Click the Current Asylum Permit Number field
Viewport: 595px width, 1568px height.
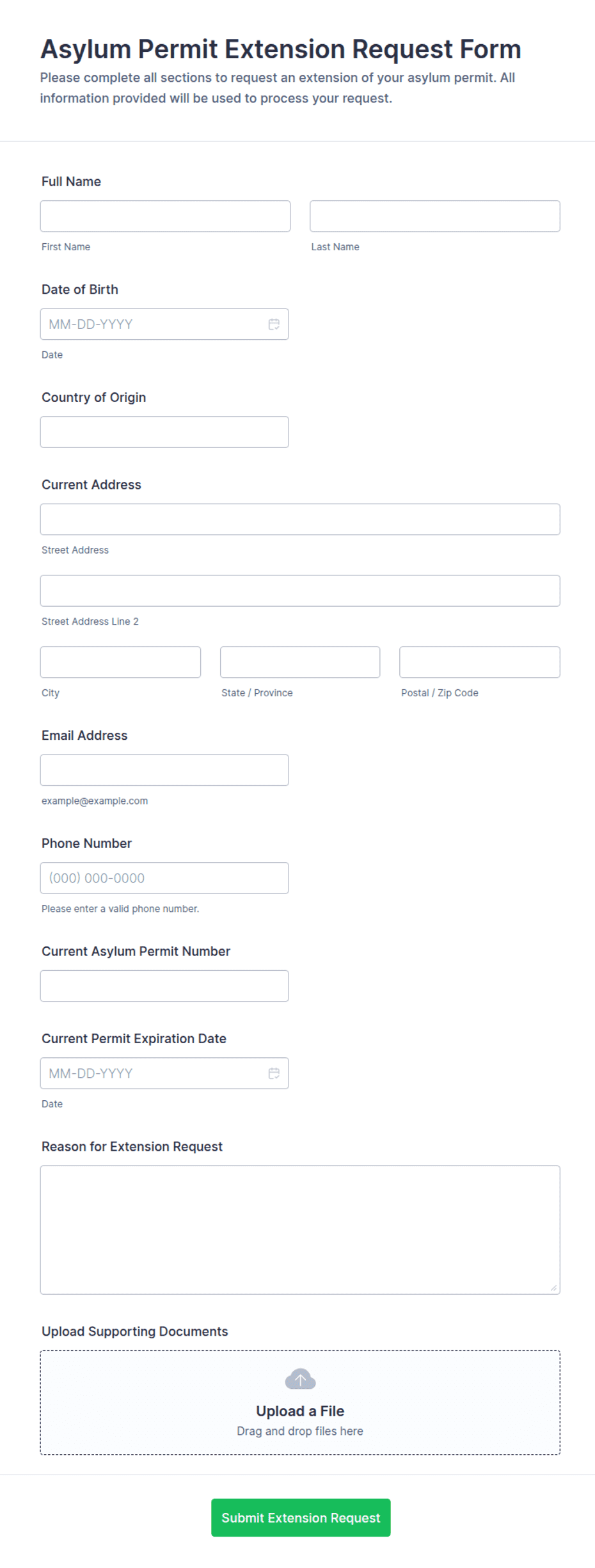[164, 986]
